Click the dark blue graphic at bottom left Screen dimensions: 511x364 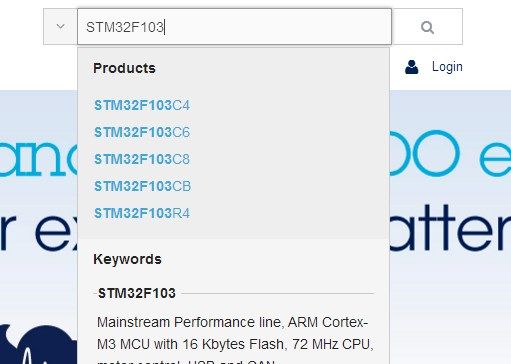[x=39, y=344]
